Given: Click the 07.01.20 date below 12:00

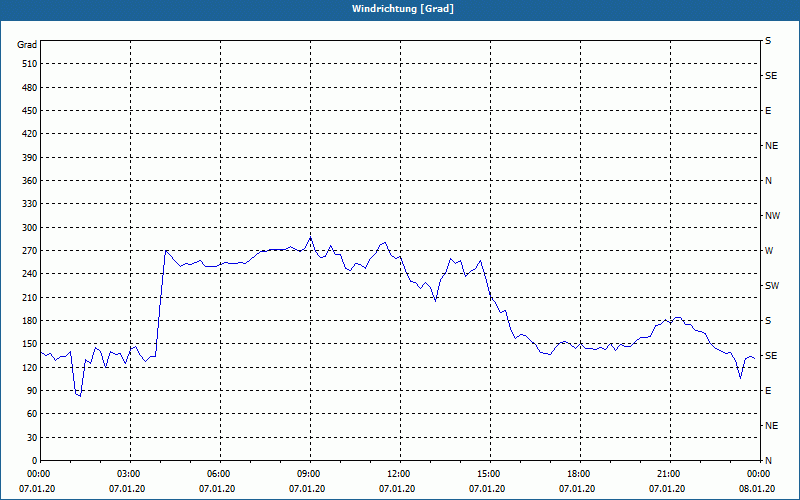Looking at the screenshot, I should pos(396,489).
